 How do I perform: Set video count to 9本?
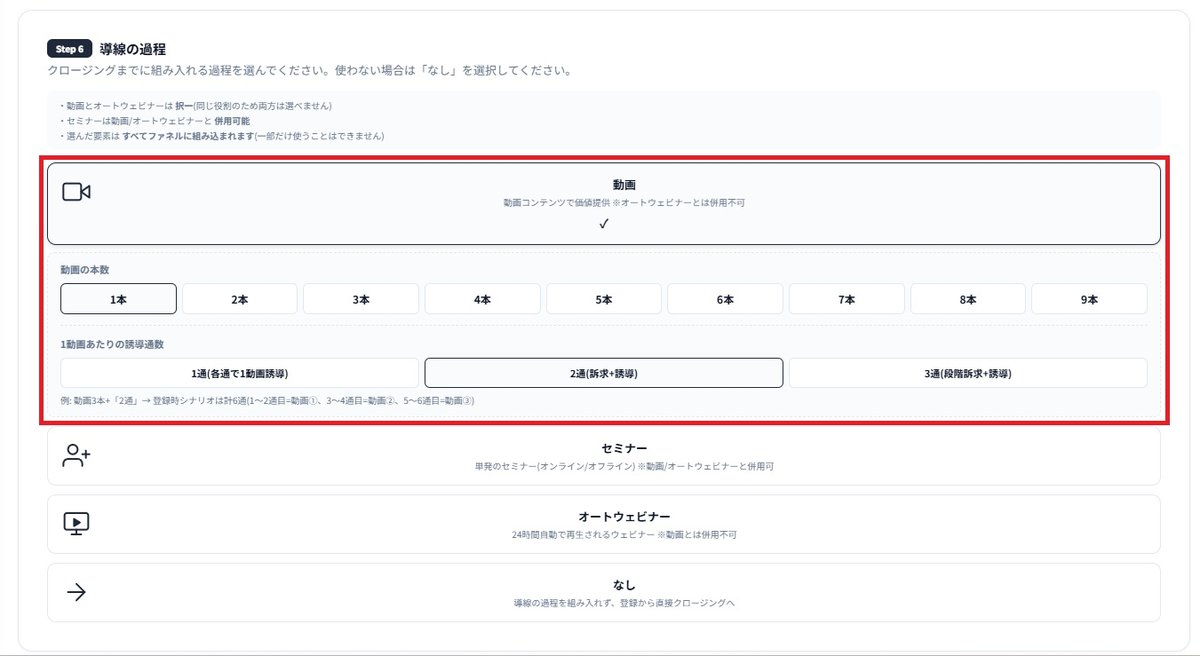tap(1089, 299)
